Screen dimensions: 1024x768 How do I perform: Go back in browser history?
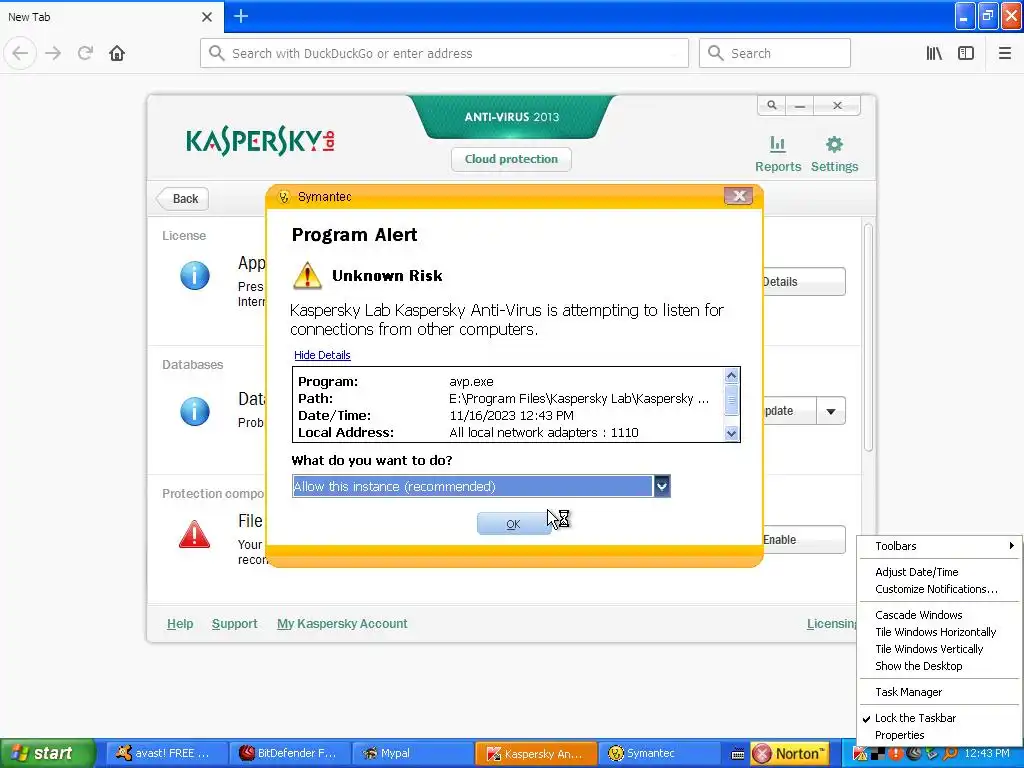tap(20, 54)
